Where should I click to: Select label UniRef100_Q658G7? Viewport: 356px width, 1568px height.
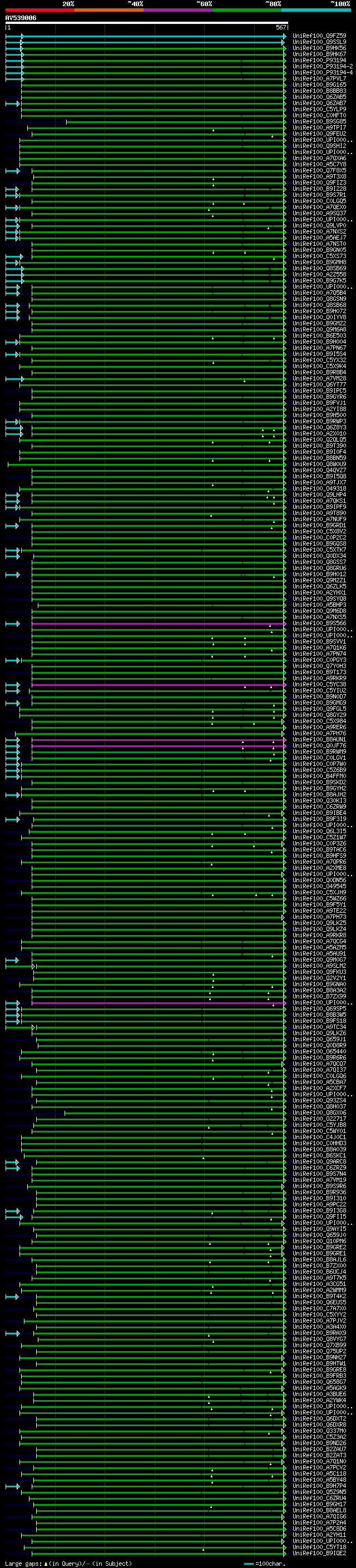coord(319,1382)
